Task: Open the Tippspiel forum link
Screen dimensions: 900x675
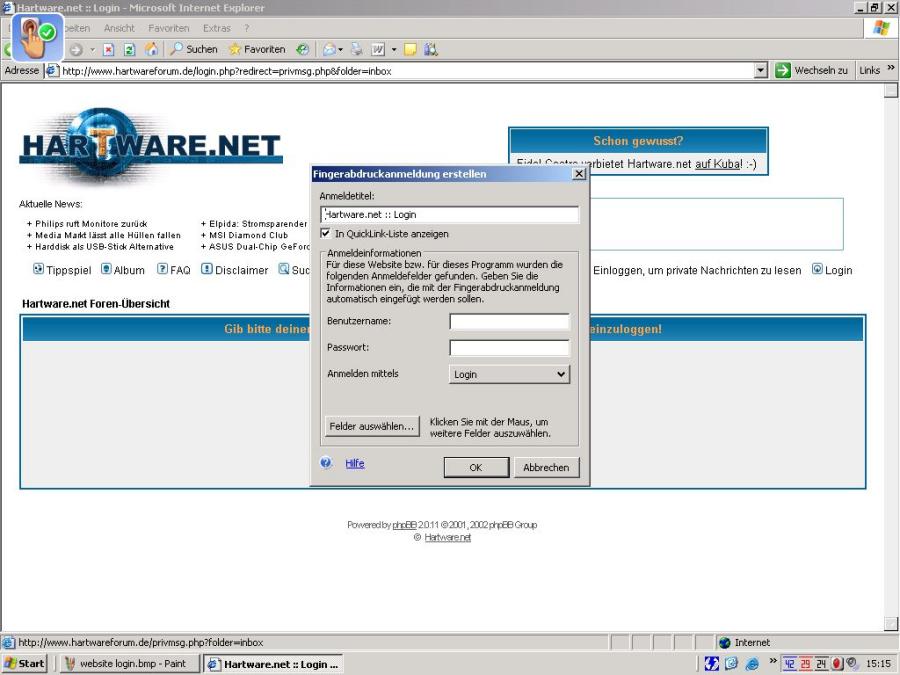Action: (62, 270)
